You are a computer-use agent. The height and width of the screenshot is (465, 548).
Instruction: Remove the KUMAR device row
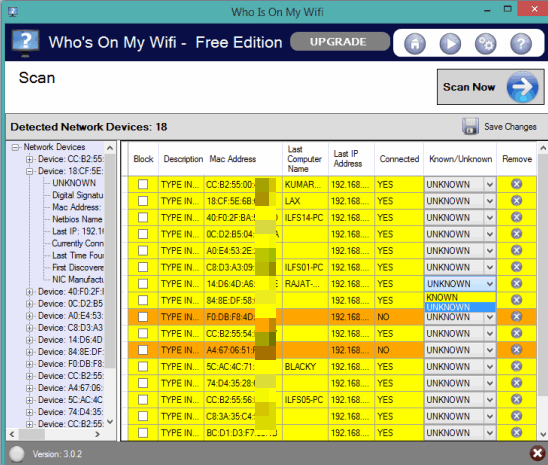(x=516, y=184)
